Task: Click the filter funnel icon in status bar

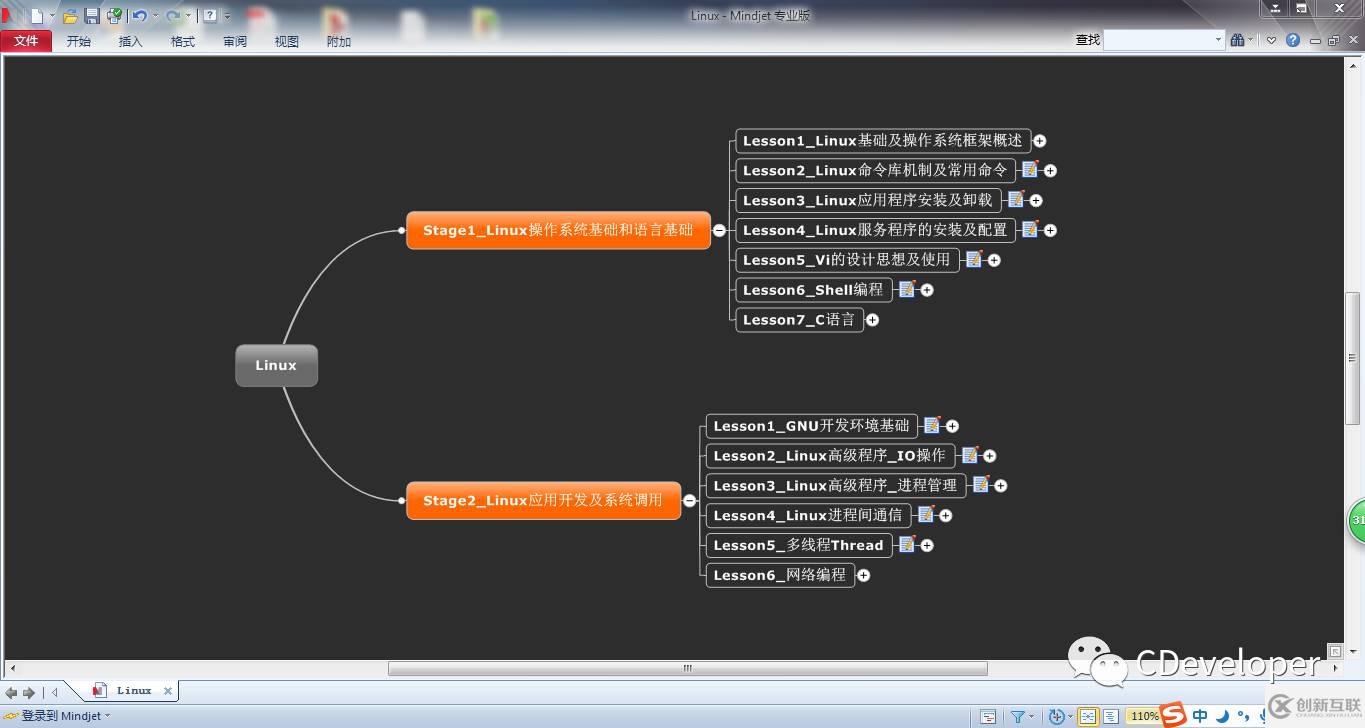Action: point(1017,716)
